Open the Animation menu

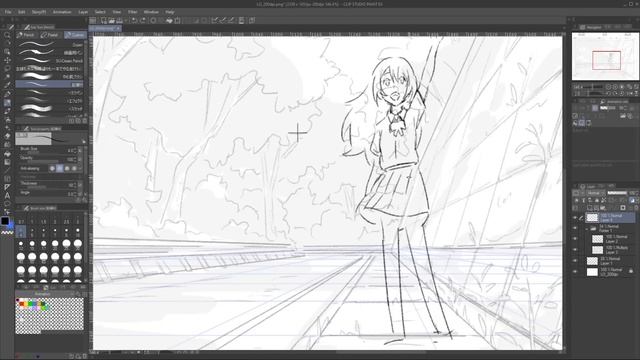pos(62,12)
